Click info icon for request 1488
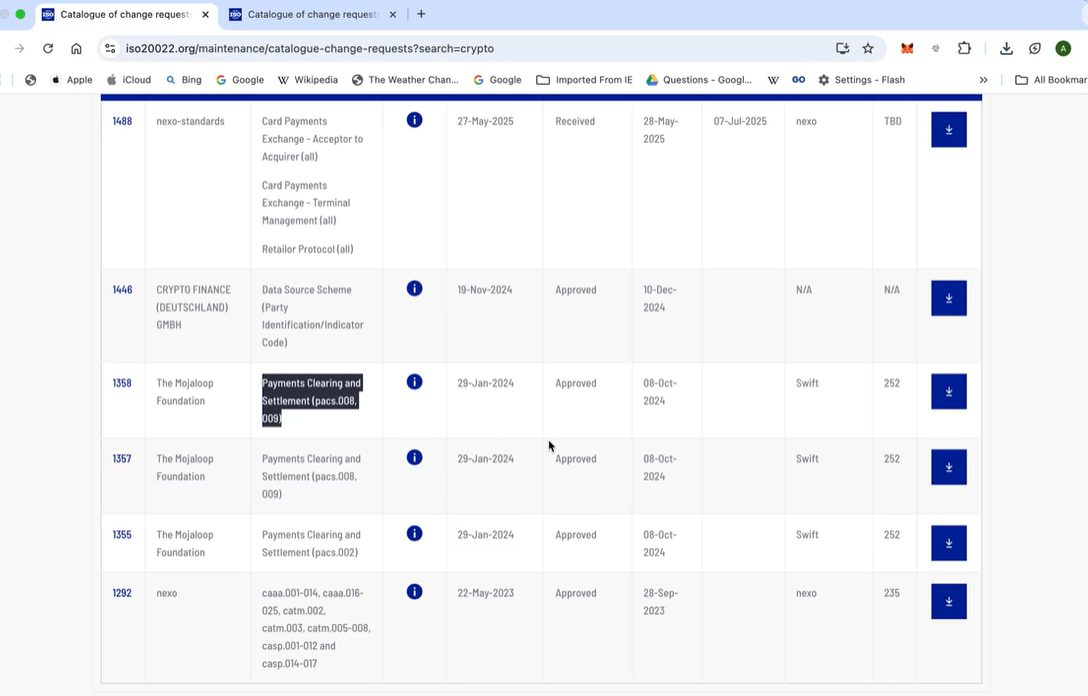Image resolution: width=1088 pixels, height=696 pixels. [414, 120]
